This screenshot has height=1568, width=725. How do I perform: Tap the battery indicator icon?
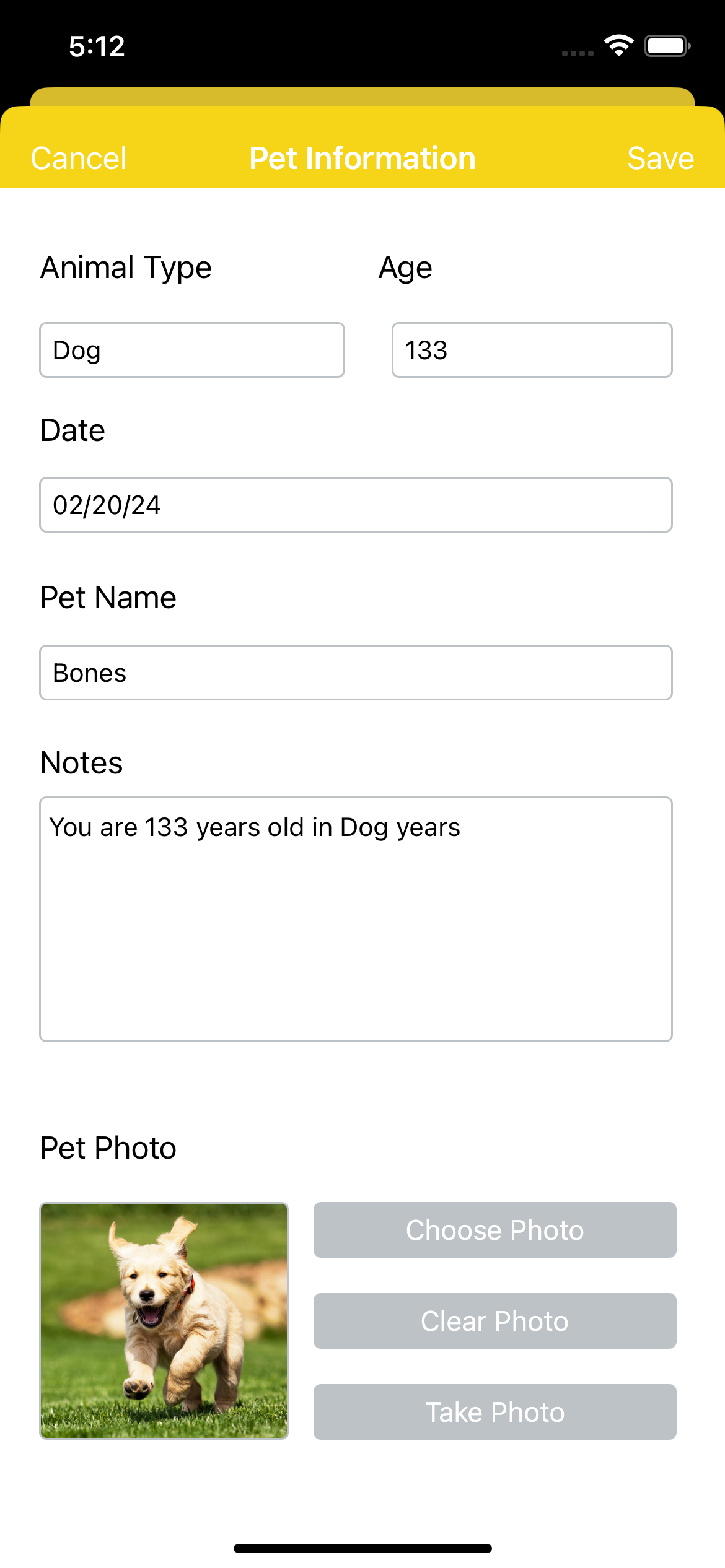coord(667,46)
